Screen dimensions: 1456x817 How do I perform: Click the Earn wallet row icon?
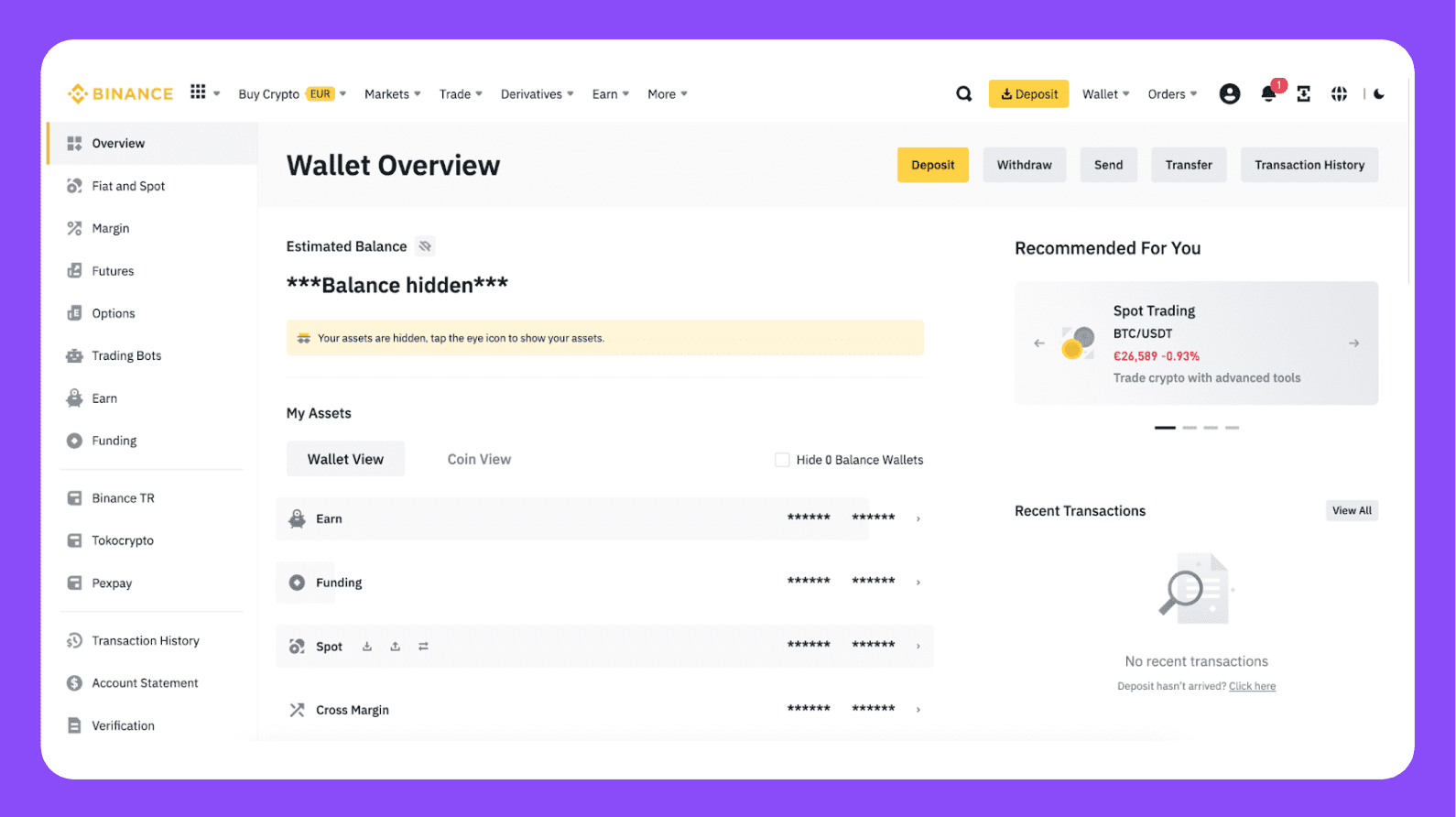297,518
